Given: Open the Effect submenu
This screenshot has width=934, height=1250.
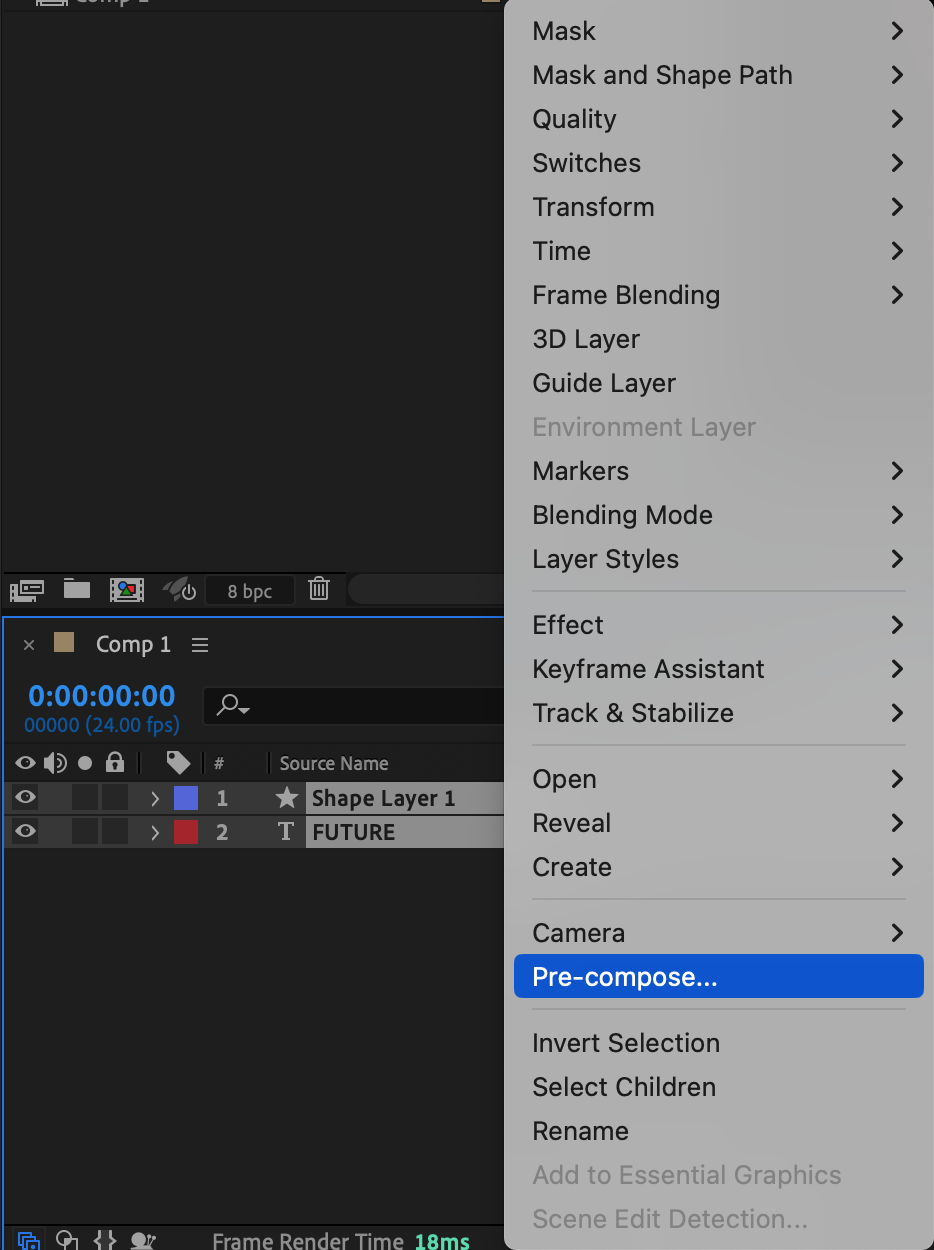Looking at the screenshot, I should point(718,625).
